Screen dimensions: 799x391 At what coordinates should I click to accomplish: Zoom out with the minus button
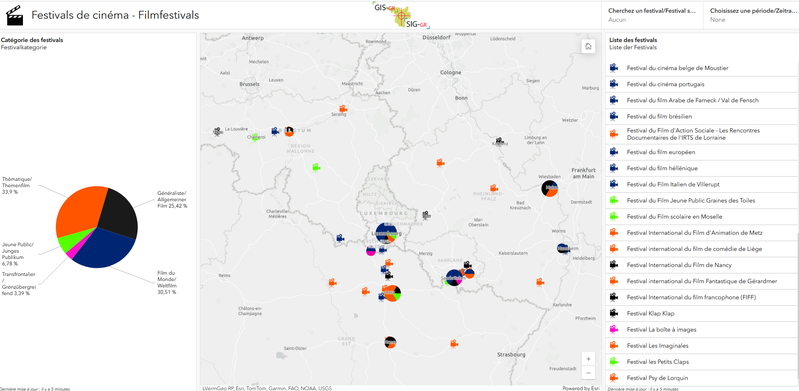[588, 373]
